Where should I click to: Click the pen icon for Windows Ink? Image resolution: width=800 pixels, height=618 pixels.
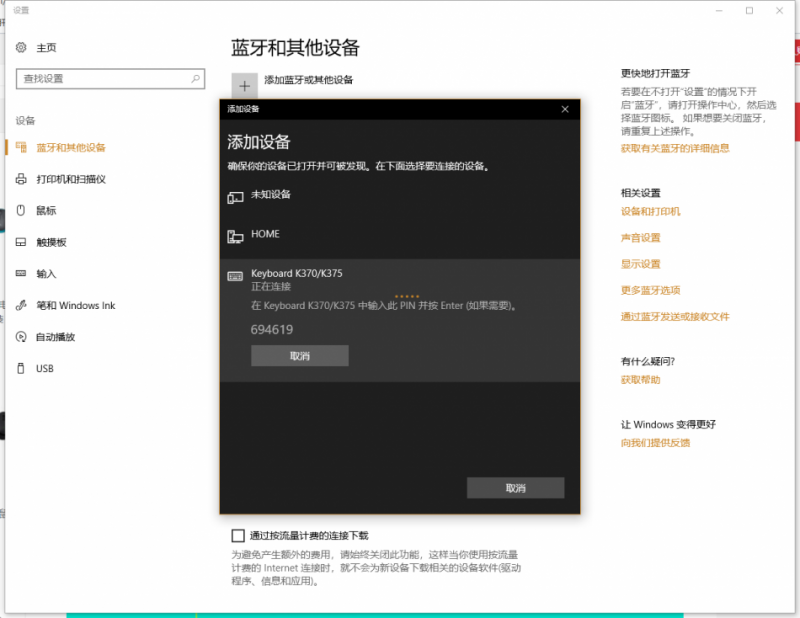click(x=21, y=305)
